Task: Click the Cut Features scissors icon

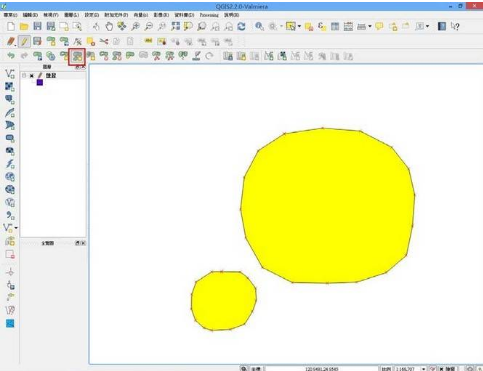Action: 104,41
